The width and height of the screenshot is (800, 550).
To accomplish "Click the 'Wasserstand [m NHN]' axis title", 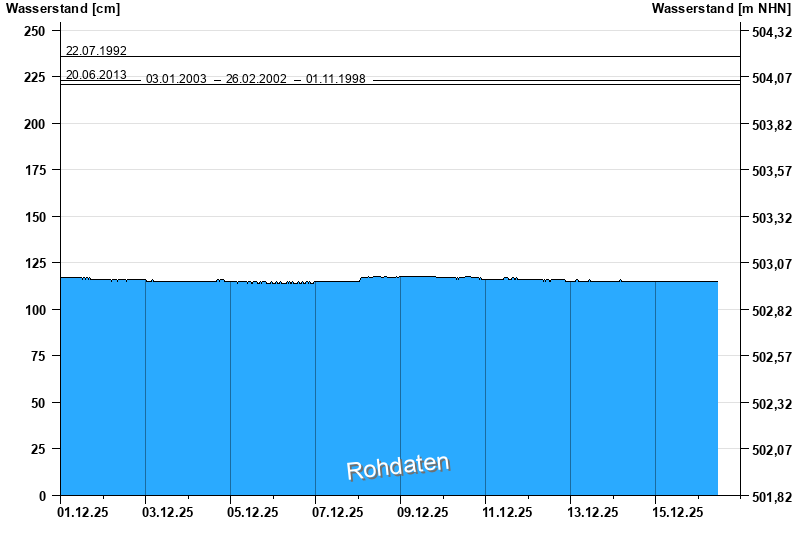I will (x=723, y=9).
